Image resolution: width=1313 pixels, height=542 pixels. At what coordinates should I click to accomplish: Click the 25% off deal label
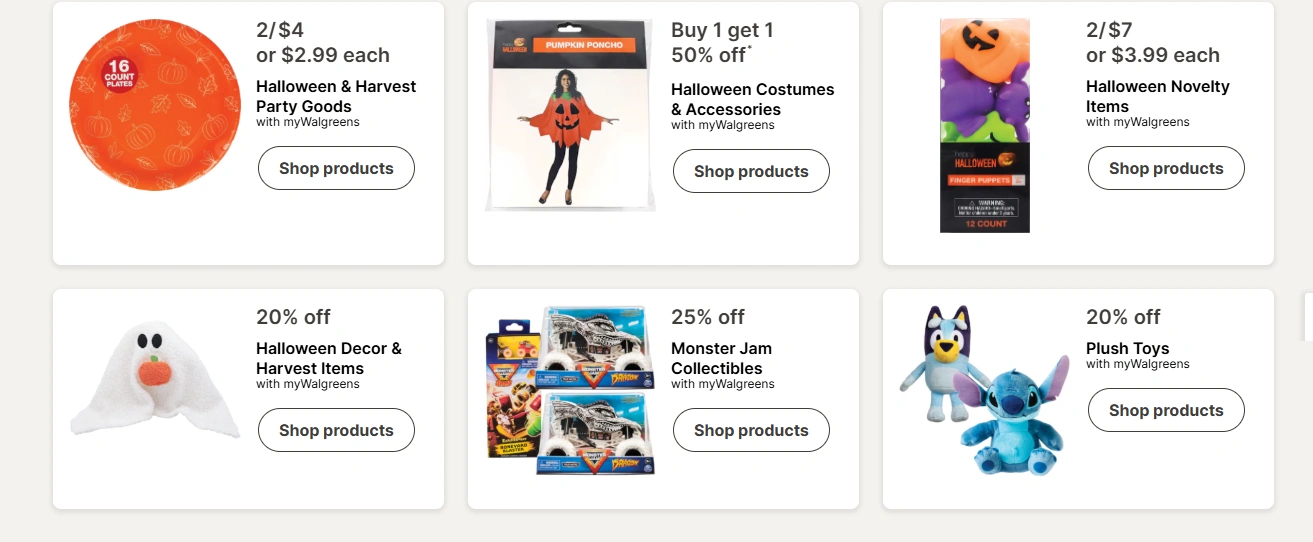pos(707,317)
